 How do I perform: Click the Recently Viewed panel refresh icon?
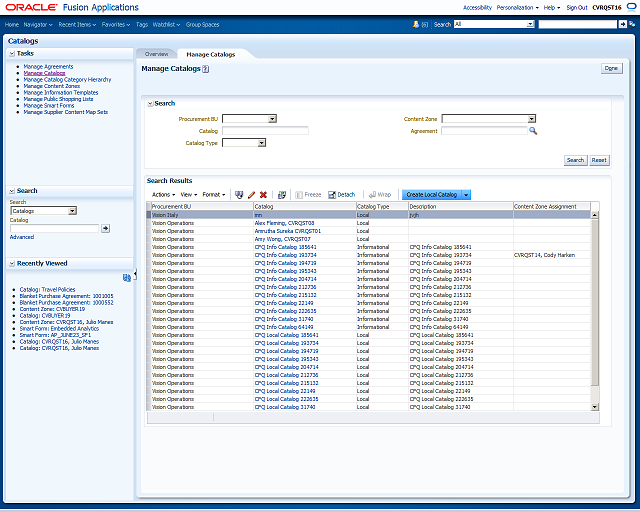click(127, 278)
